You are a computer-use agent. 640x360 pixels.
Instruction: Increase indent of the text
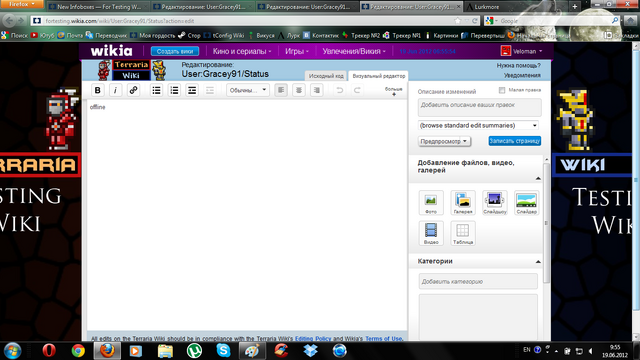(192, 90)
